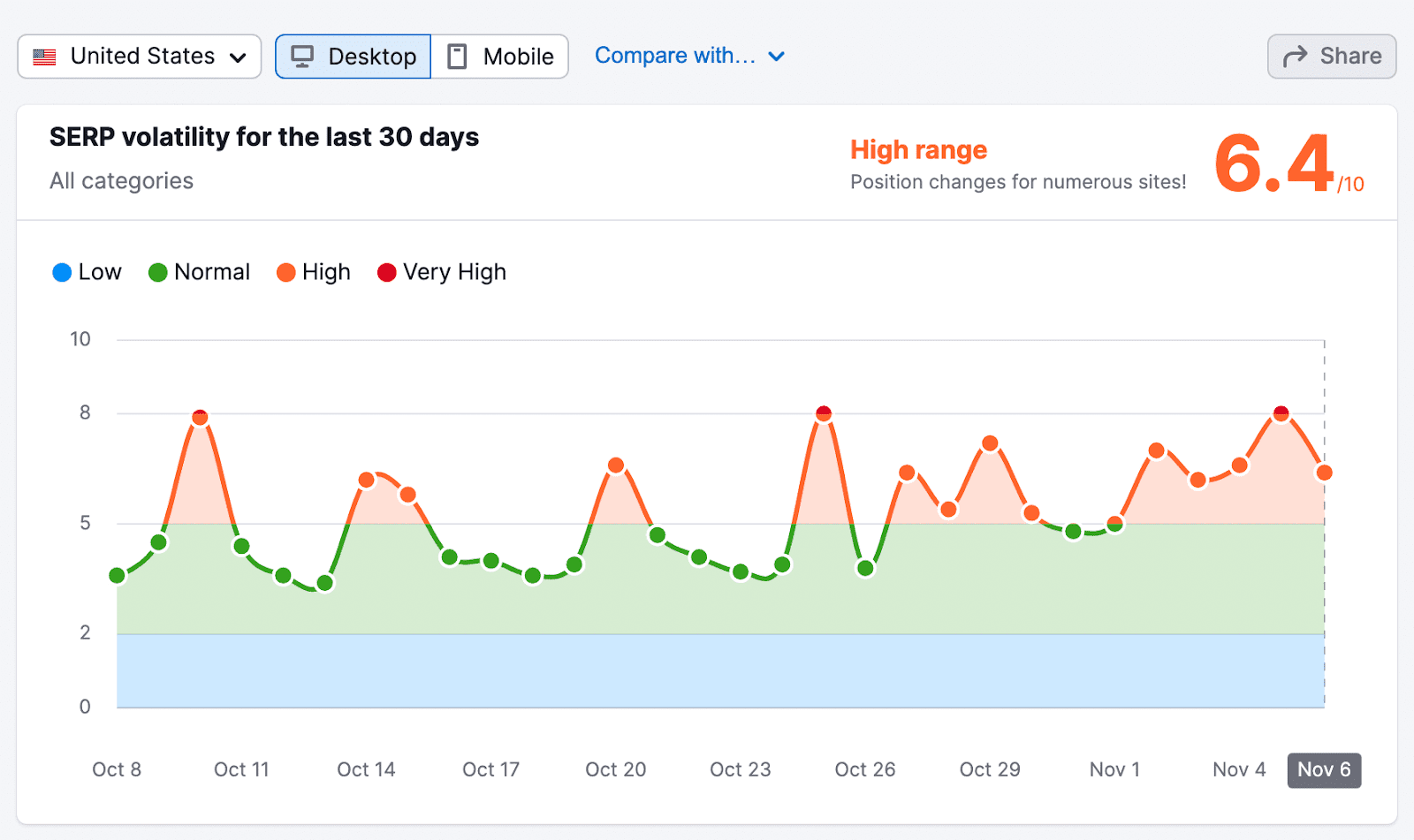Open the United States country dropdown

coord(138,56)
